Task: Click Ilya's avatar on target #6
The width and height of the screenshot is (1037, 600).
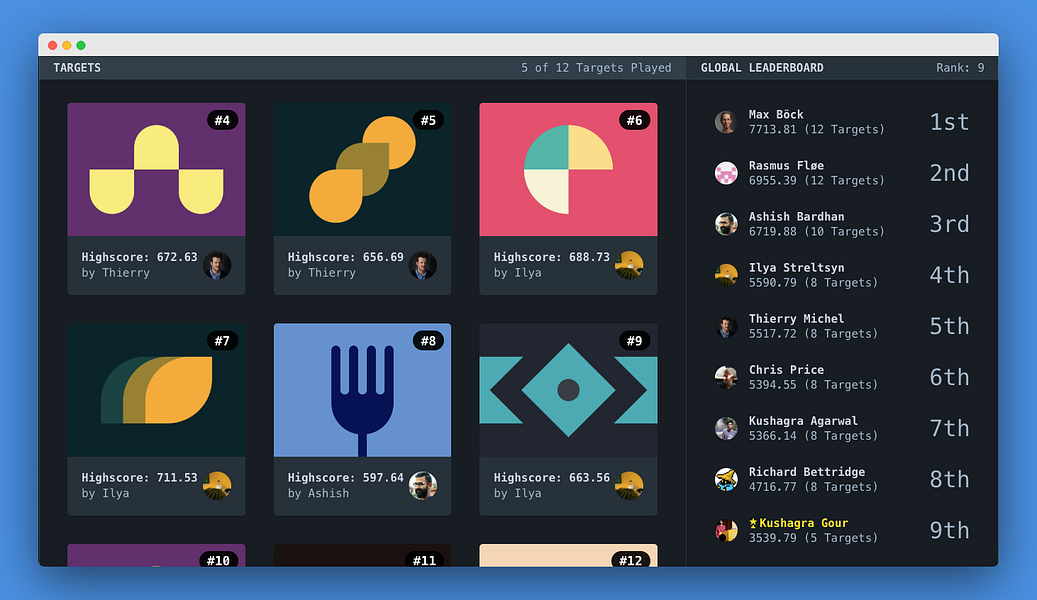Action: (629, 265)
